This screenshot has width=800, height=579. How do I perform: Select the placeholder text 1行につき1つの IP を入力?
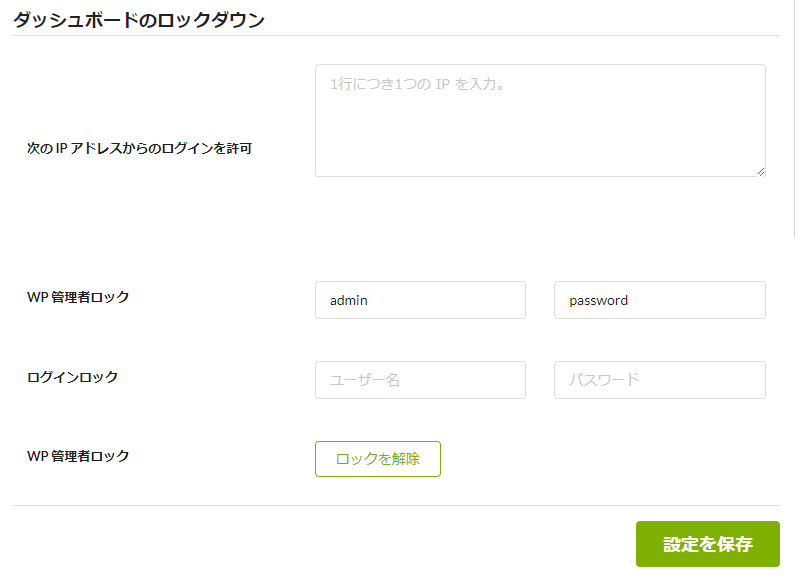tap(417, 84)
